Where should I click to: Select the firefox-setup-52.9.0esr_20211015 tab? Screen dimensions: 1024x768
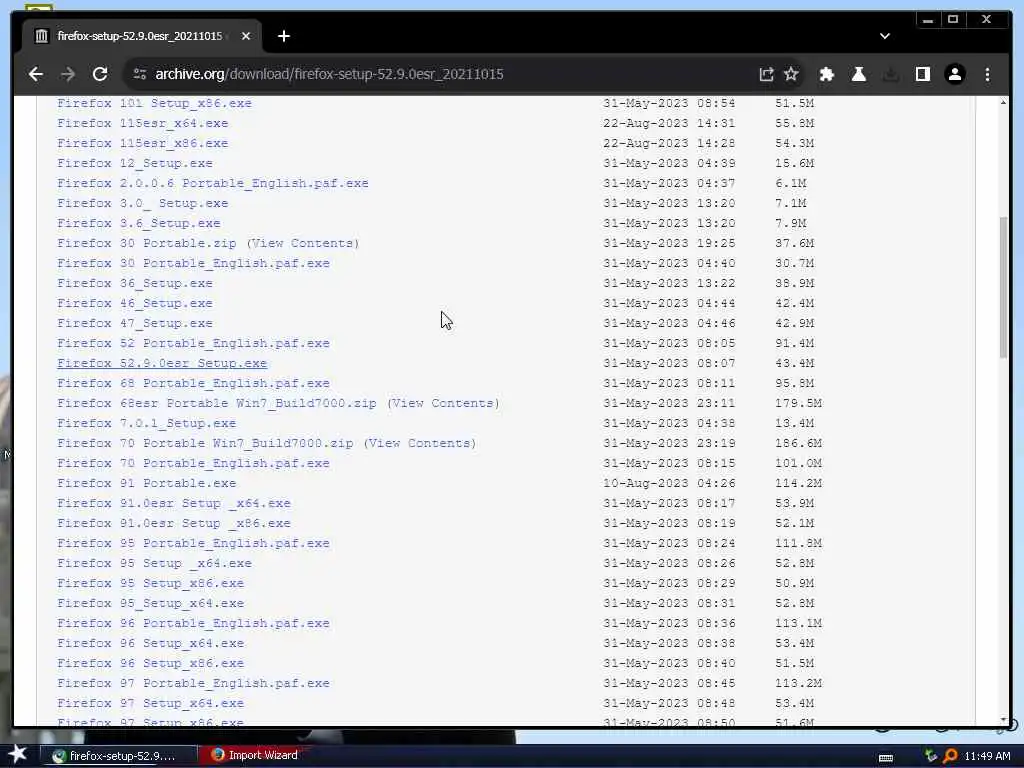[140, 36]
